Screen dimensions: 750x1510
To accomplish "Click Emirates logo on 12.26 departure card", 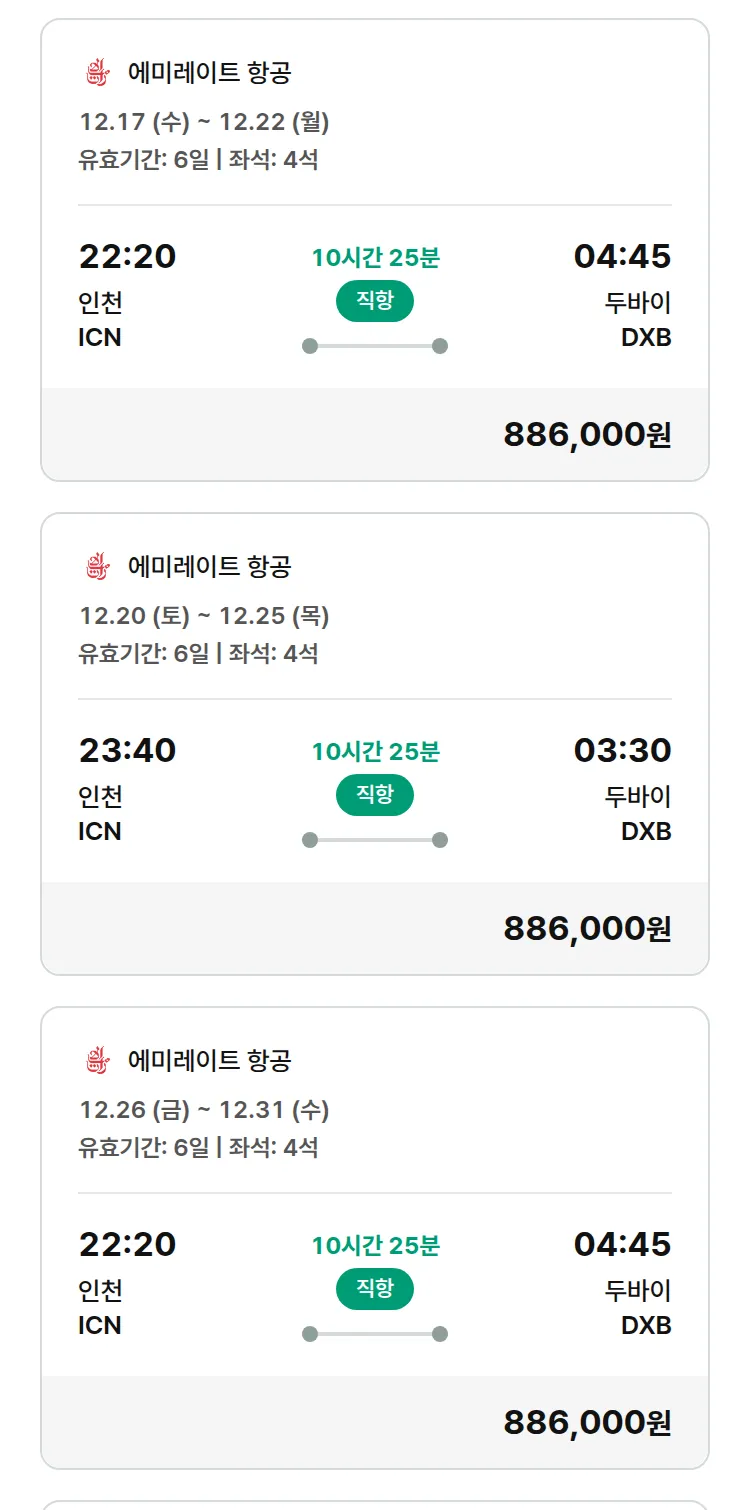I will [x=96, y=1061].
